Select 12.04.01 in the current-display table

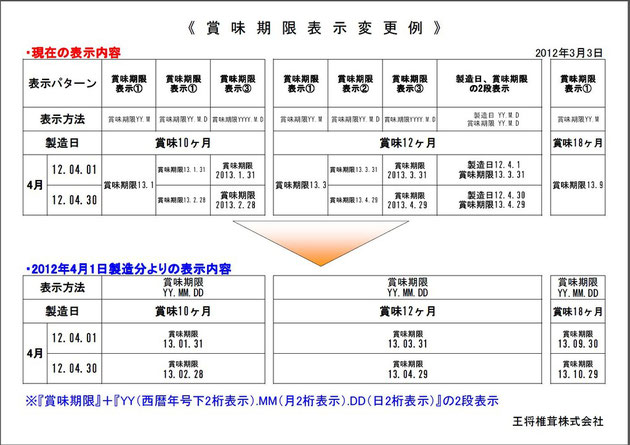pos(74,170)
